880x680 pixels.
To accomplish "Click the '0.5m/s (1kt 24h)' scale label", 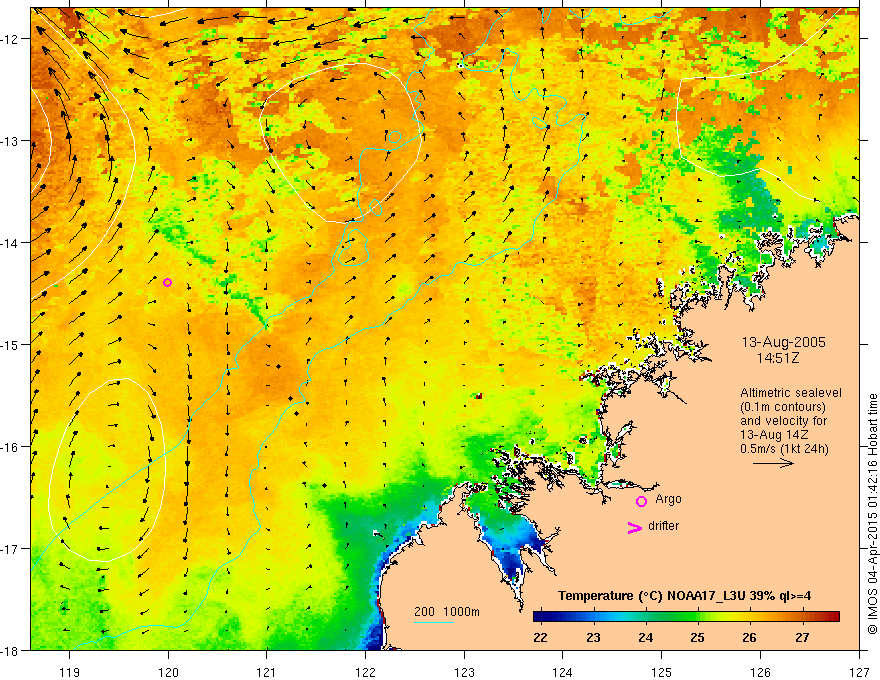I will 785,449.
